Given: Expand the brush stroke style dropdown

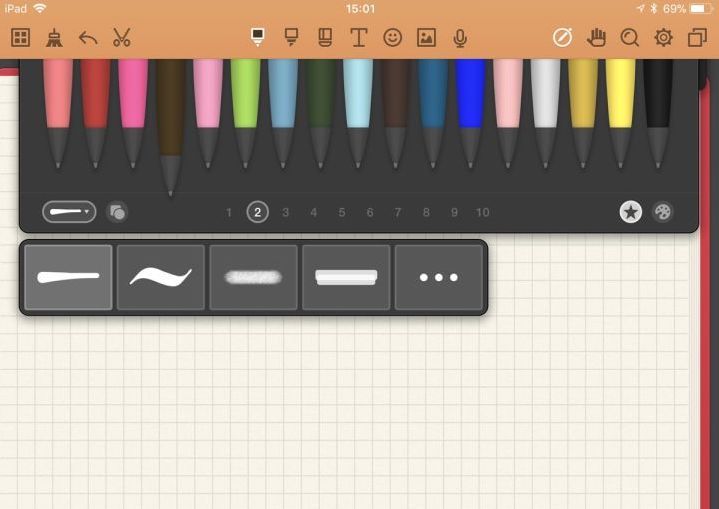Looking at the screenshot, I should 69,212.
